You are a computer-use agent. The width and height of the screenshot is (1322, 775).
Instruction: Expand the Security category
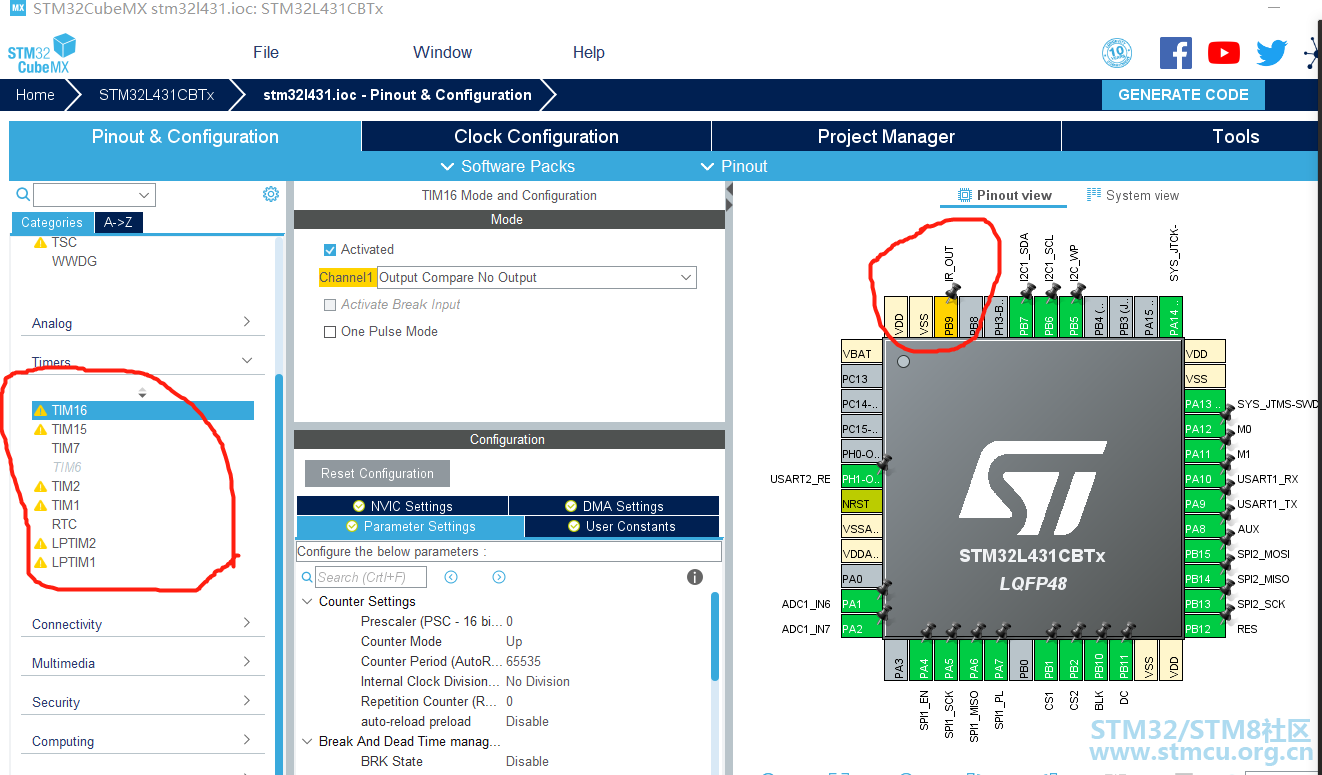click(x=142, y=702)
